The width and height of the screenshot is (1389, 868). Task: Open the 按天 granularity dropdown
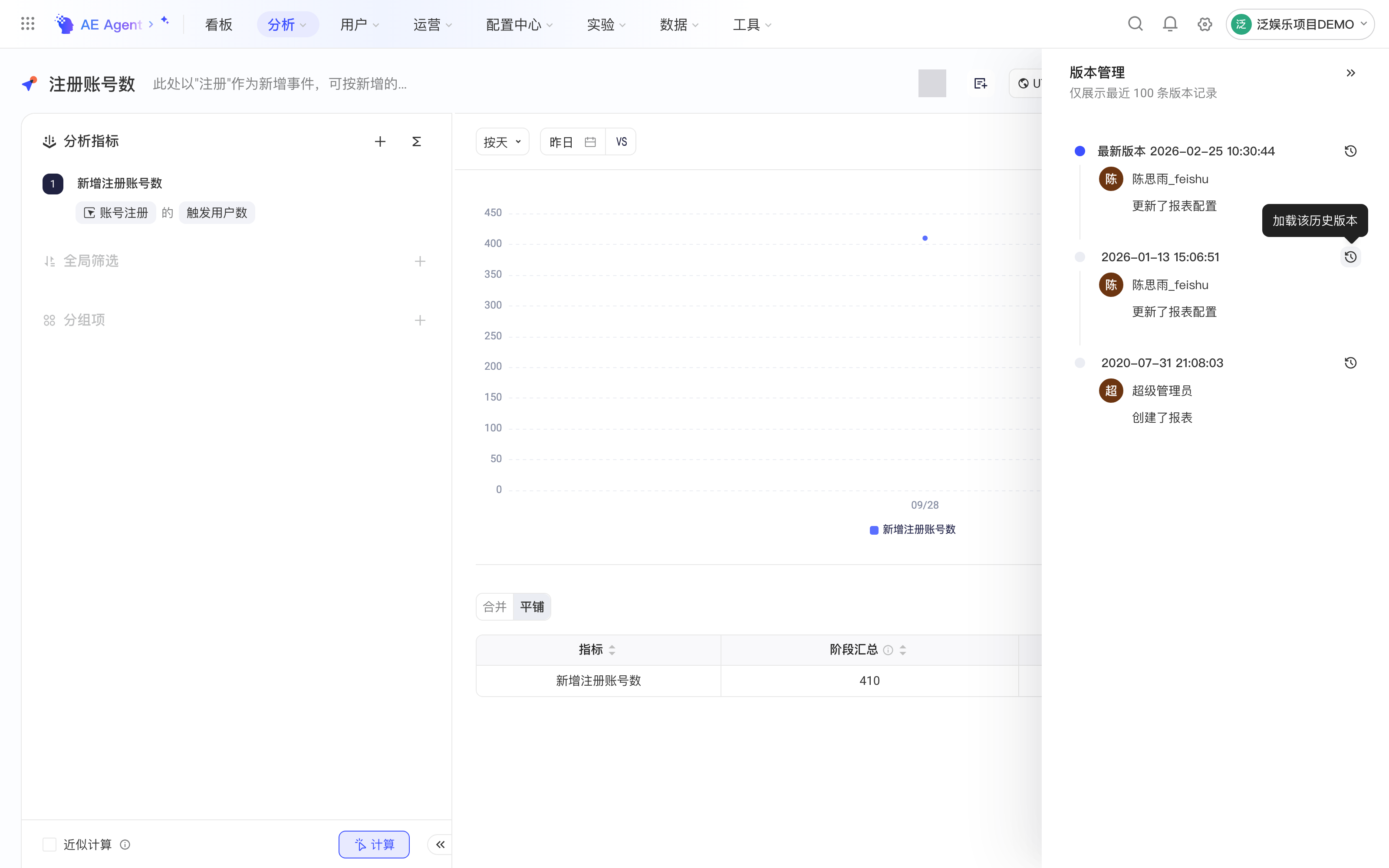(502, 142)
